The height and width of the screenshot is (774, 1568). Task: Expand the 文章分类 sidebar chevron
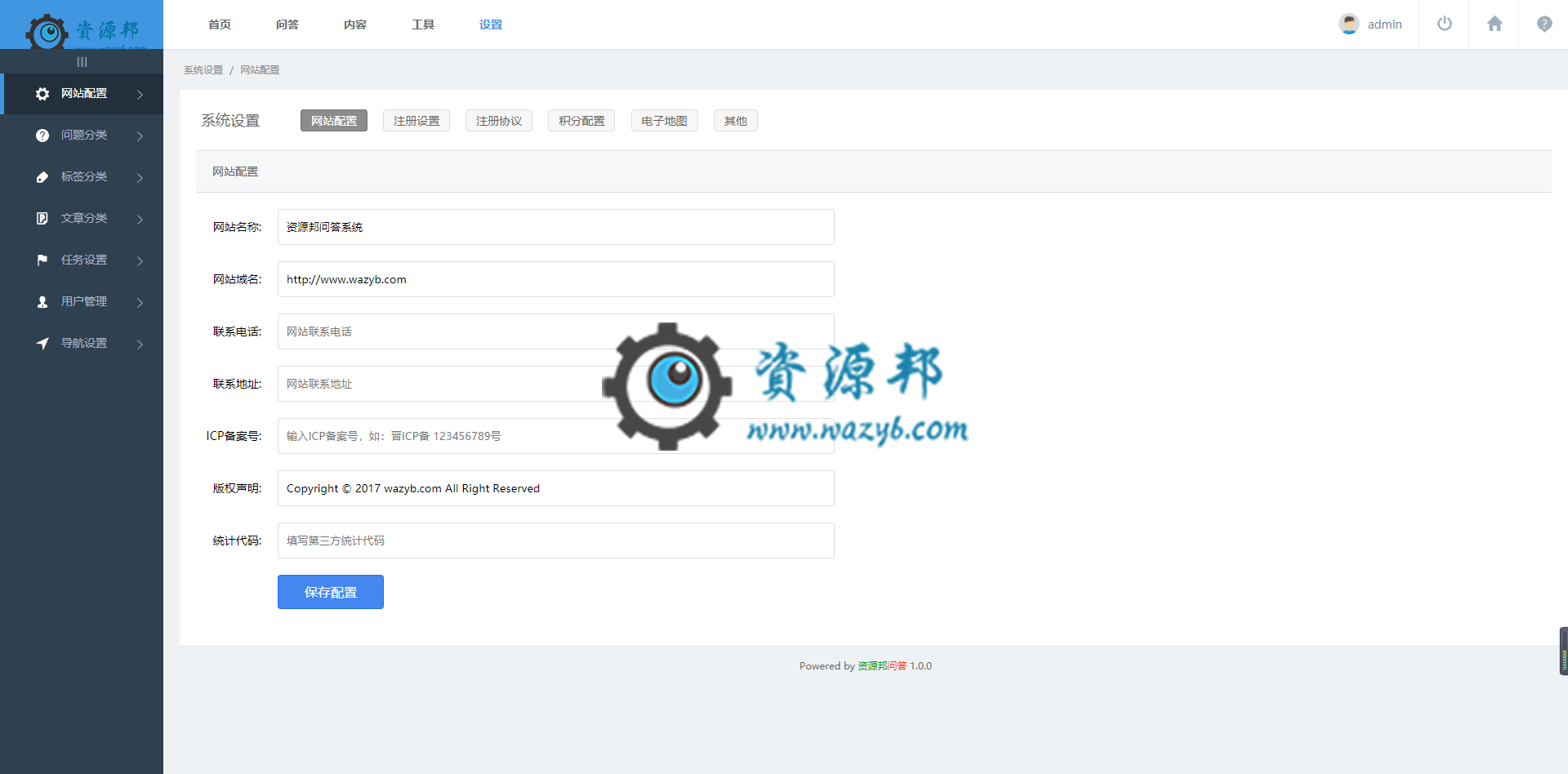[140, 220]
